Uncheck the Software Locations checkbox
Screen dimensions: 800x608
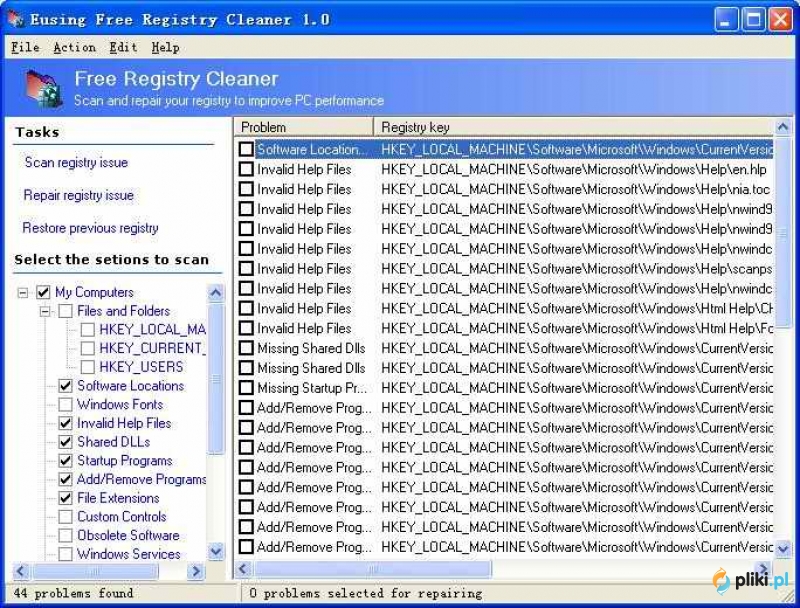(65, 386)
